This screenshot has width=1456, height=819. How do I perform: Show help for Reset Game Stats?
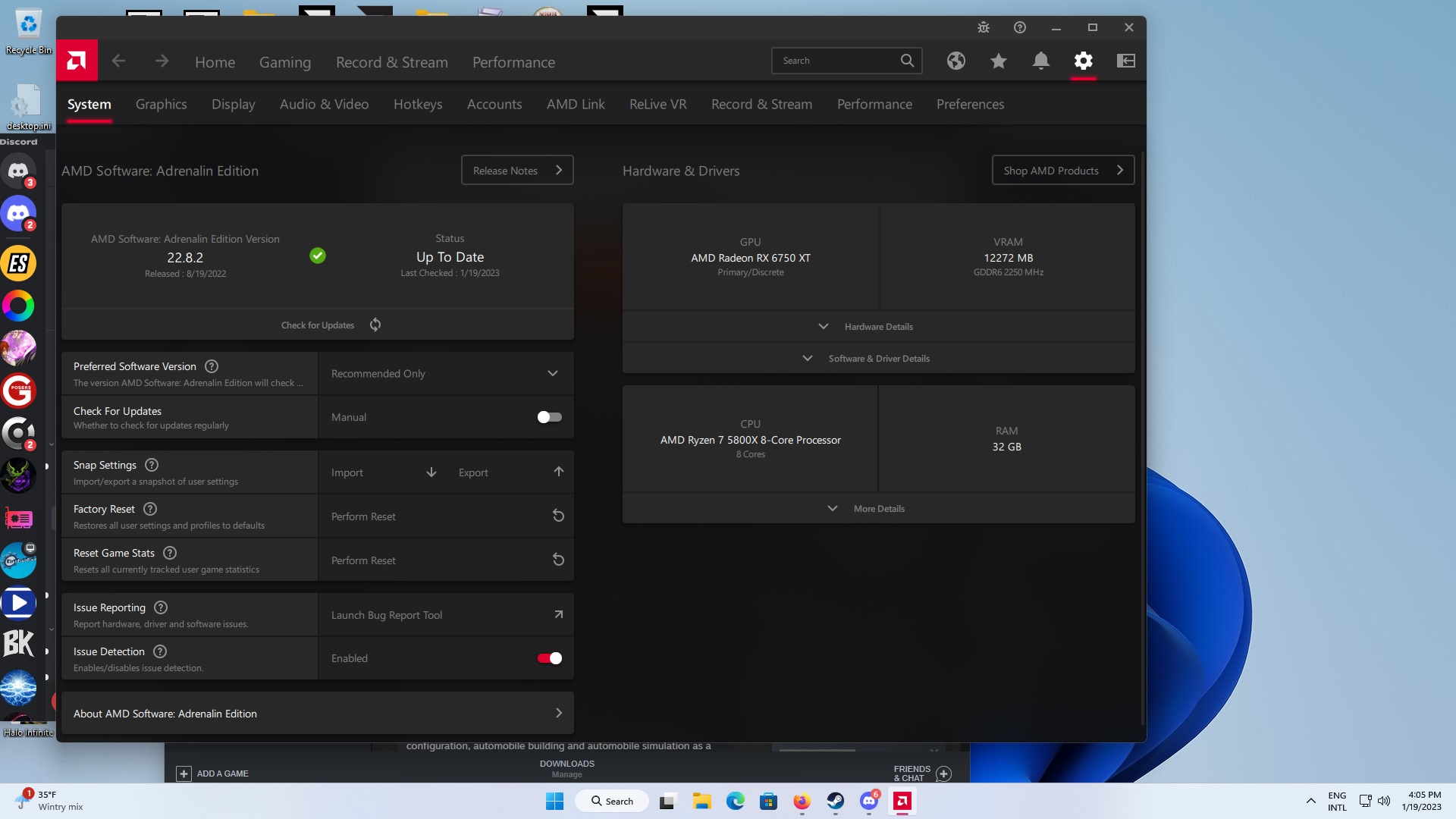[x=170, y=553]
